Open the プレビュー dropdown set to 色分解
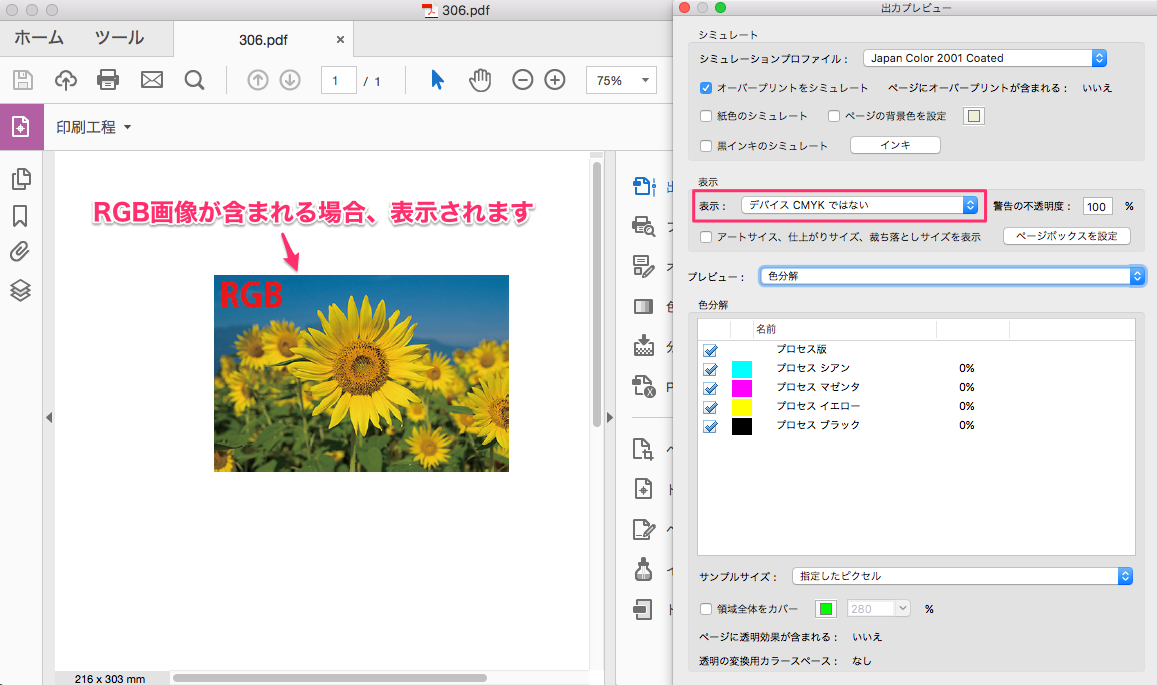 tap(952, 276)
